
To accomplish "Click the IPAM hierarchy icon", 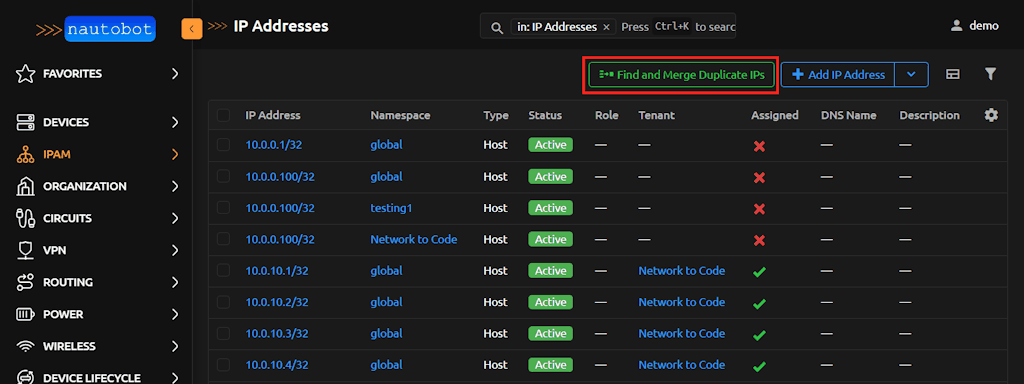I will click(25, 155).
